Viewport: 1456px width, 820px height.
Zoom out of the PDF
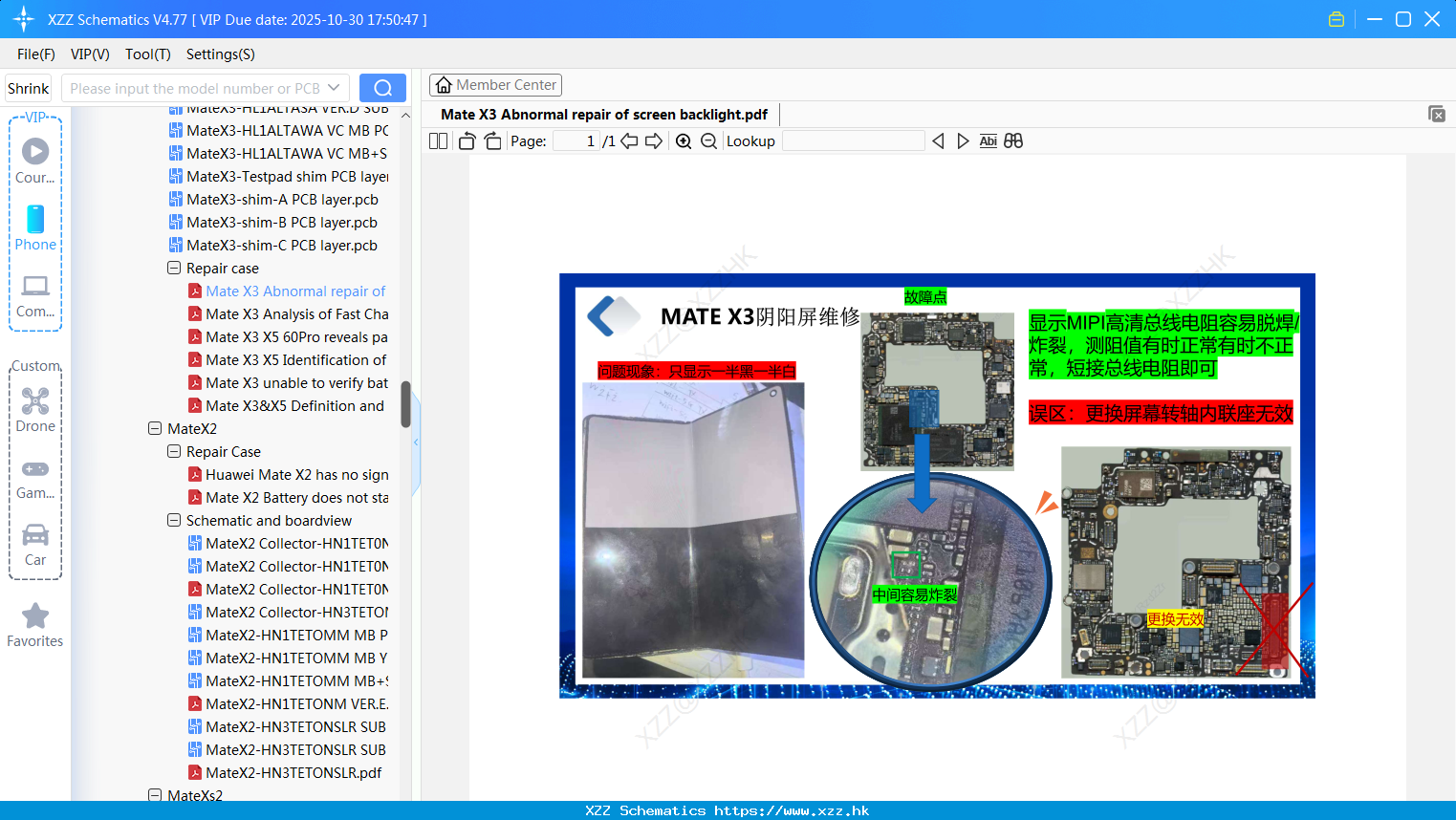(x=708, y=140)
